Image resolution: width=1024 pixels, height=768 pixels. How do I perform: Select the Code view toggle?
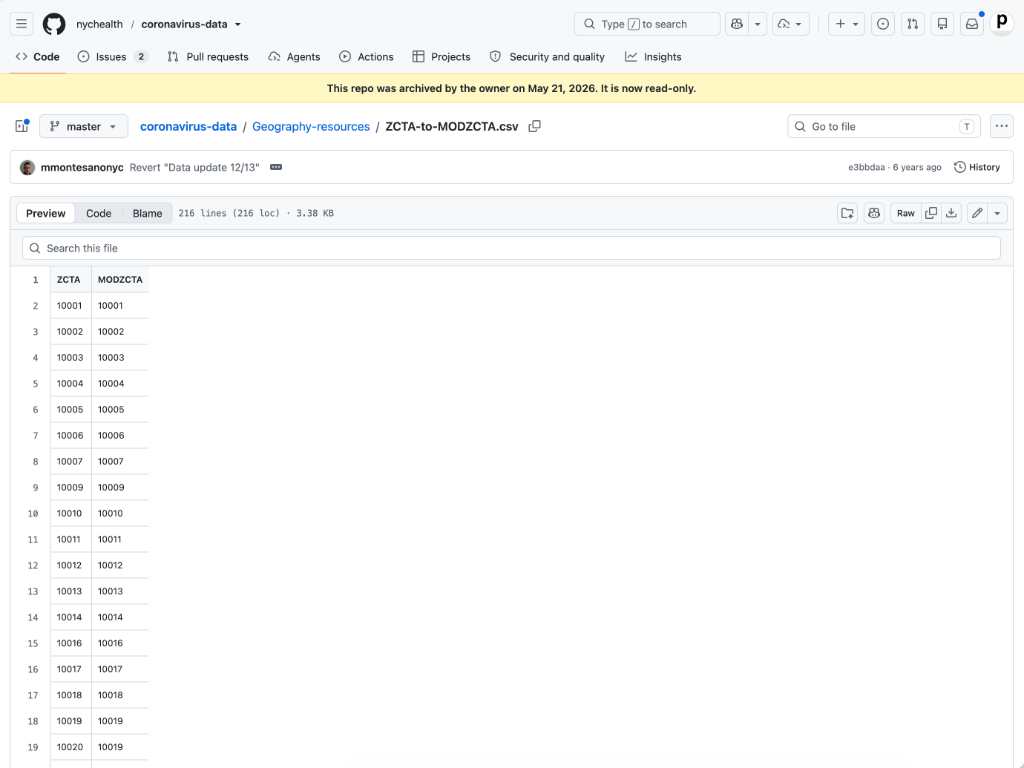(99, 213)
